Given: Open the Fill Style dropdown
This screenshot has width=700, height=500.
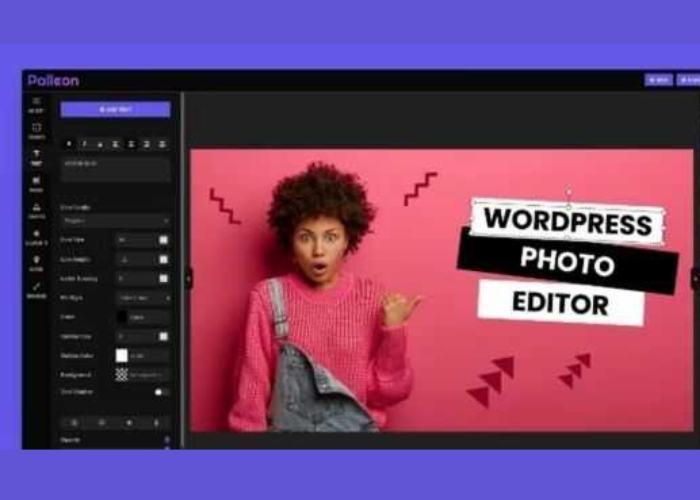Looking at the screenshot, I should click(143, 298).
